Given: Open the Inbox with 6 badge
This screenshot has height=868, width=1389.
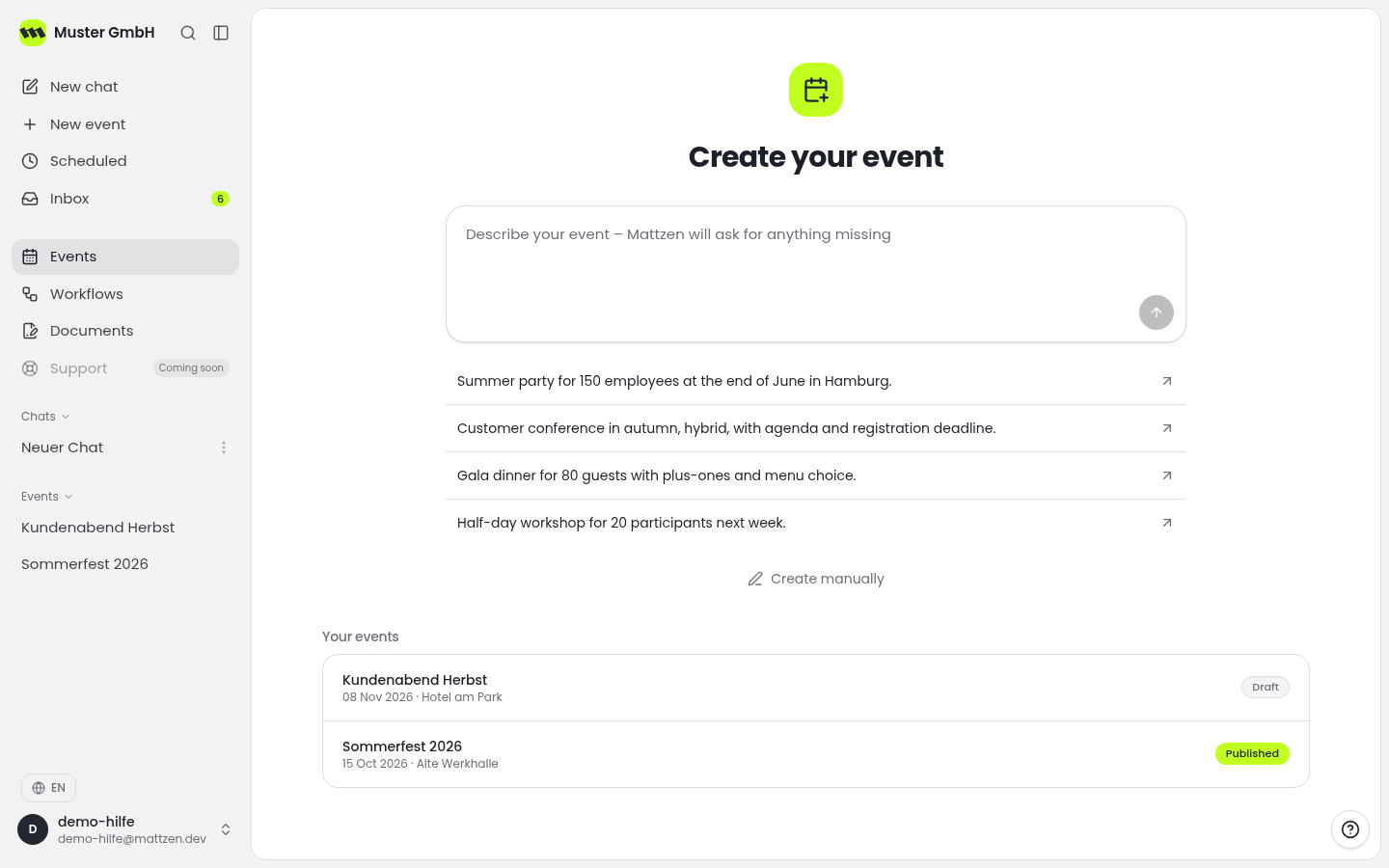Looking at the screenshot, I should (125, 199).
